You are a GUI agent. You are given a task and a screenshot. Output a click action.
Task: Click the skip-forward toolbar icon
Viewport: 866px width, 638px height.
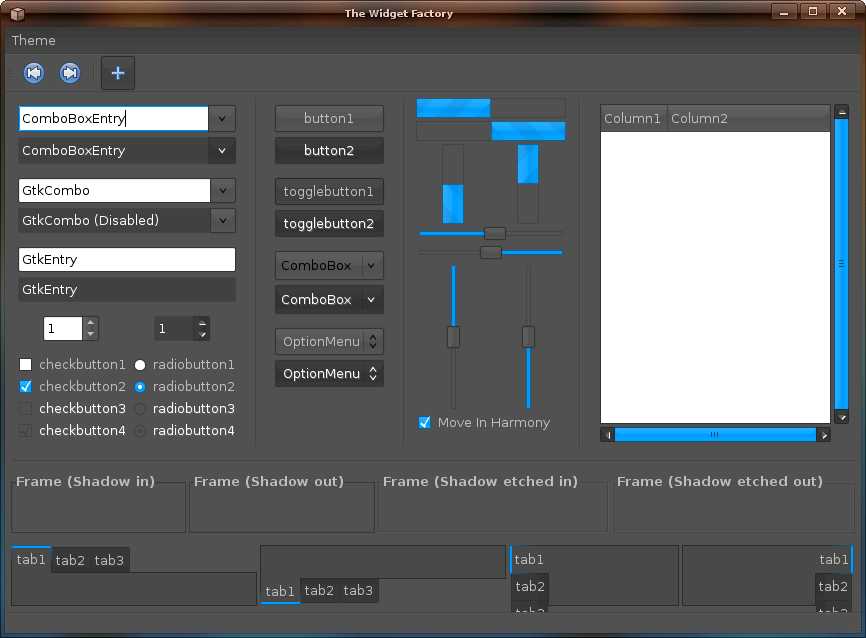(70, 73)
